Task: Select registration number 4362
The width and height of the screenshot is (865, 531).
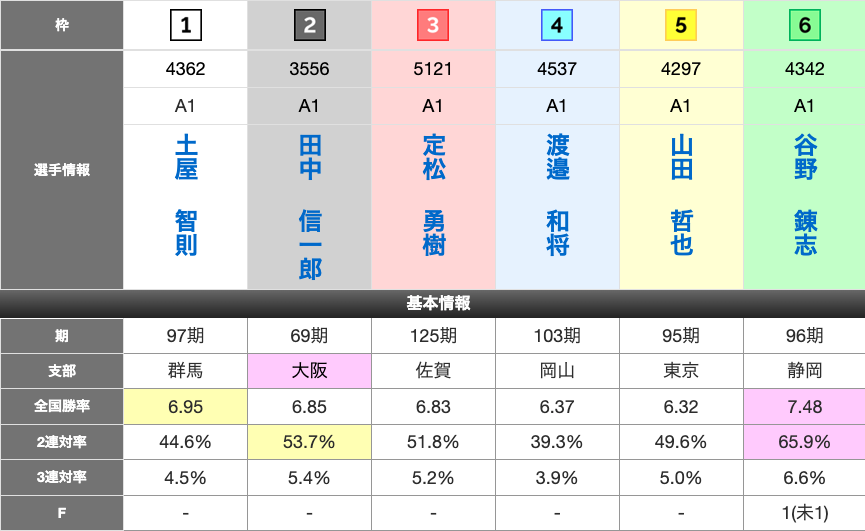Action: (186, 70)
